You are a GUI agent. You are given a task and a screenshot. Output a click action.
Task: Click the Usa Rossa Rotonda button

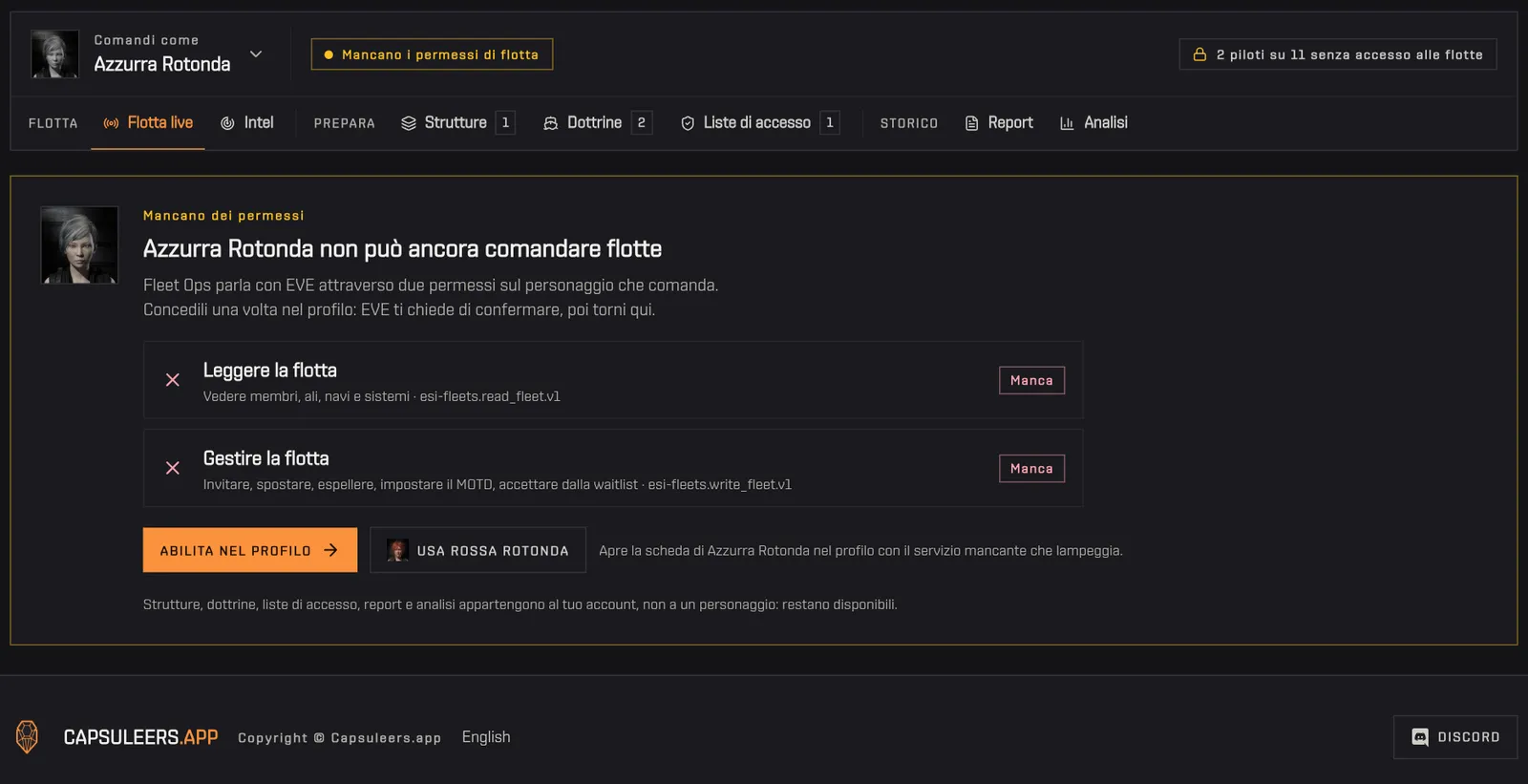(477, 550)
